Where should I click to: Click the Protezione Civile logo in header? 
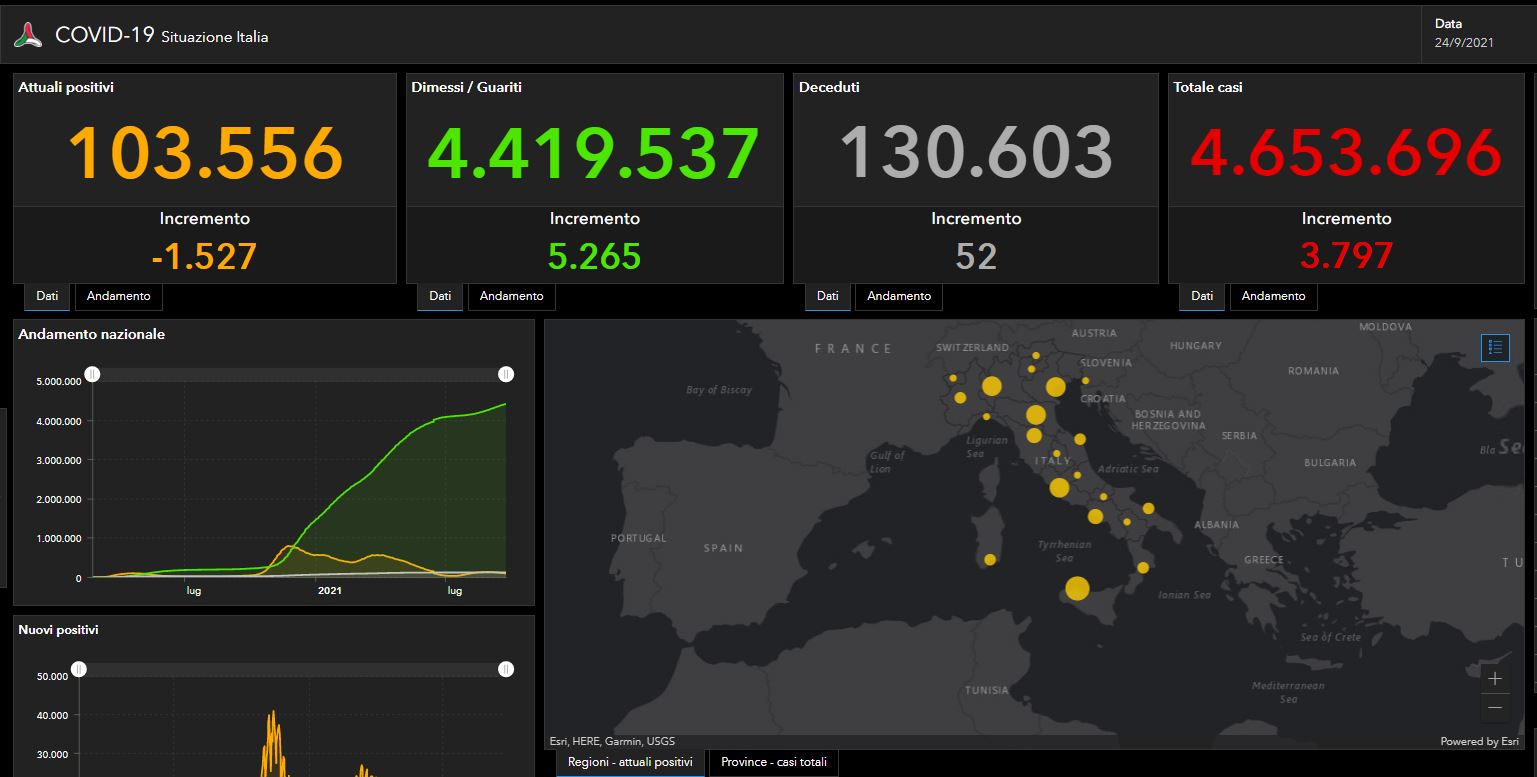click(x=28, y=36)
